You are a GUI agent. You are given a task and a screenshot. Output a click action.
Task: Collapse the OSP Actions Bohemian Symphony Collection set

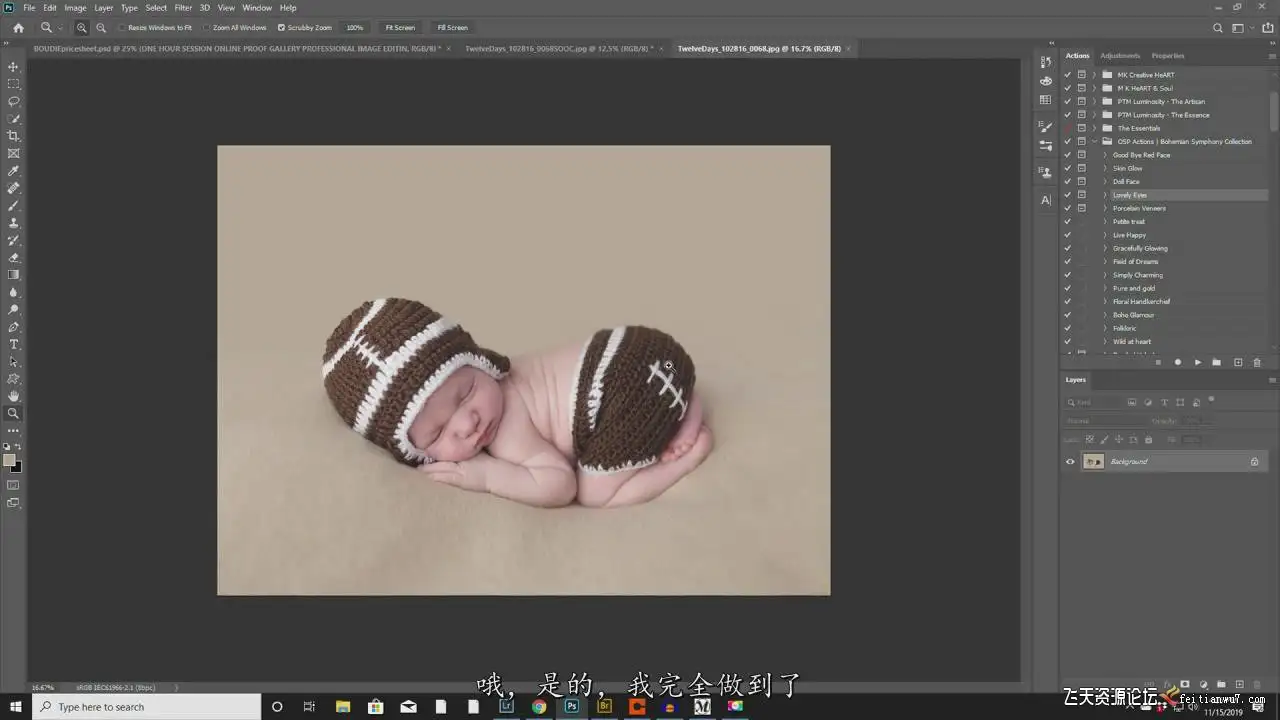click(1094, 141)
